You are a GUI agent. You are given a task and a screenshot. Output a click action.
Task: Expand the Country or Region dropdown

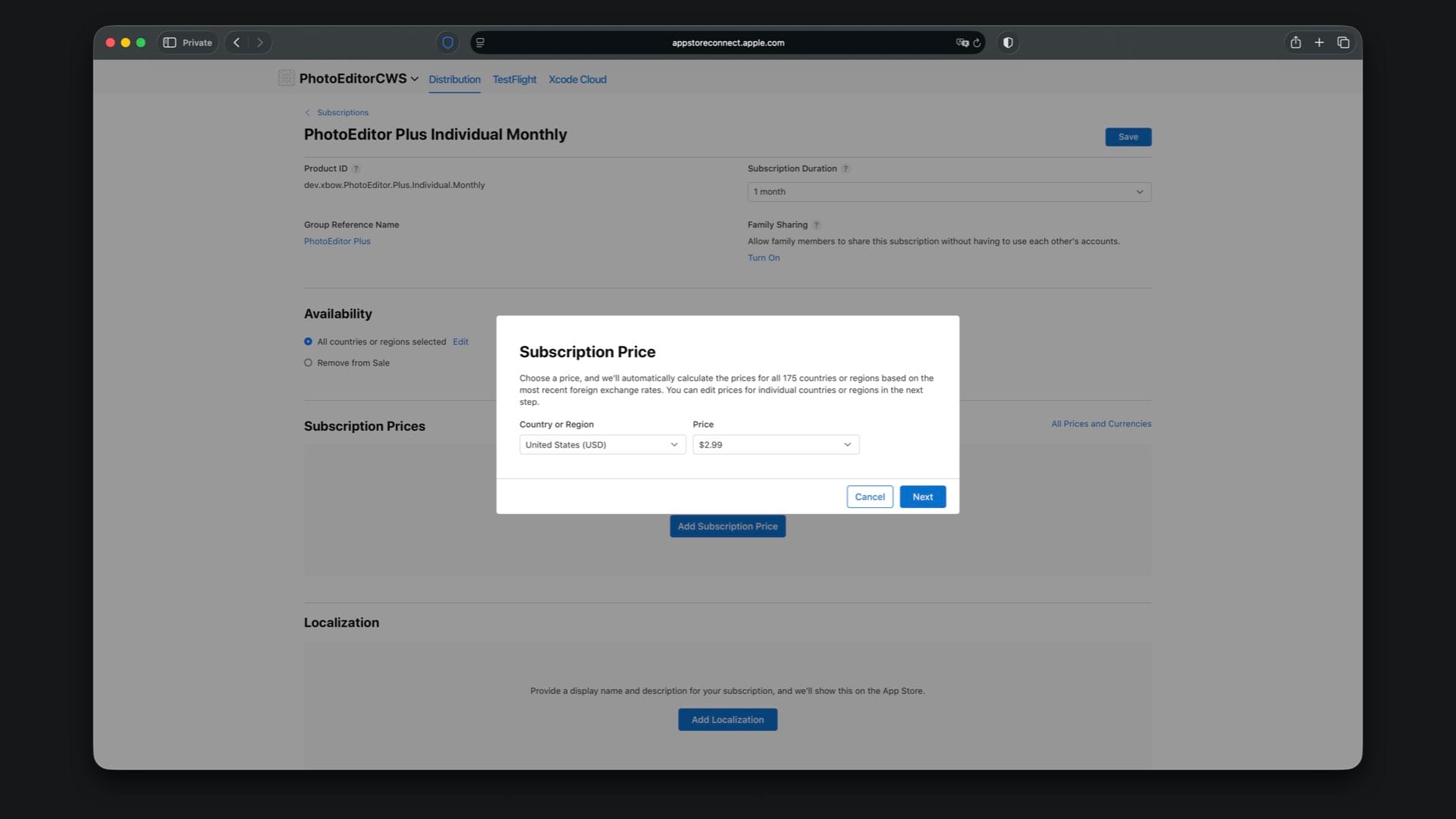[x=602, y=444]
